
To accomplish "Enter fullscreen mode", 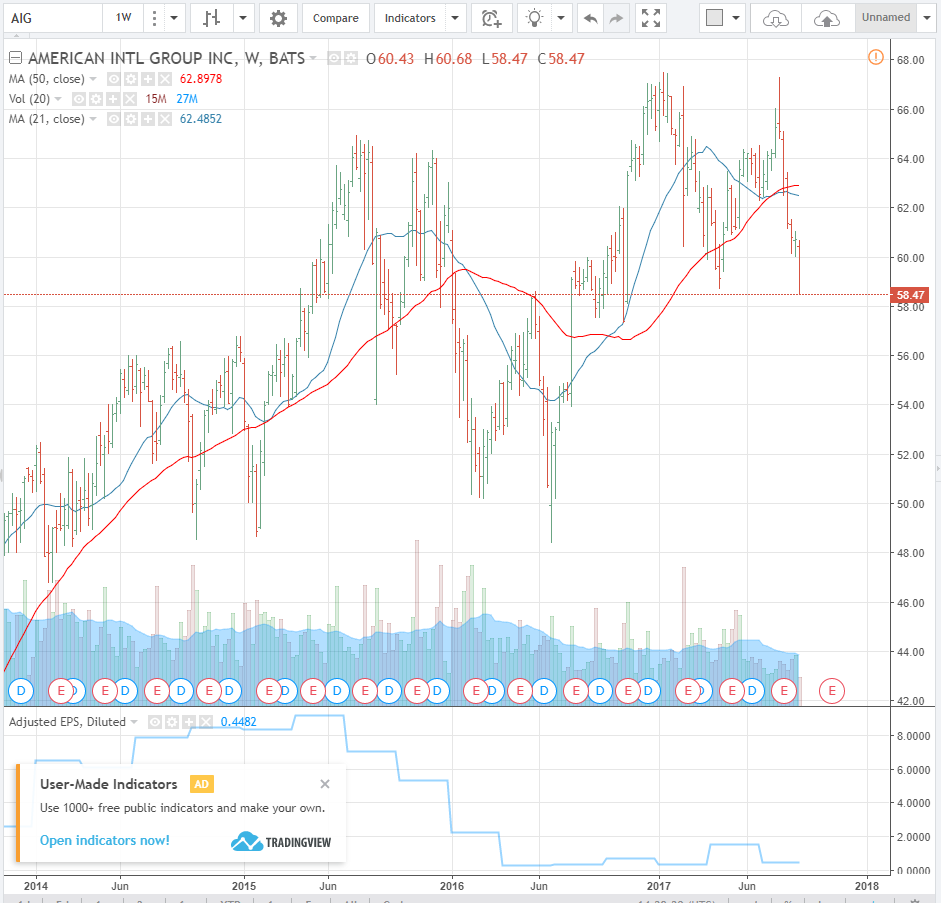I will 651,18.
